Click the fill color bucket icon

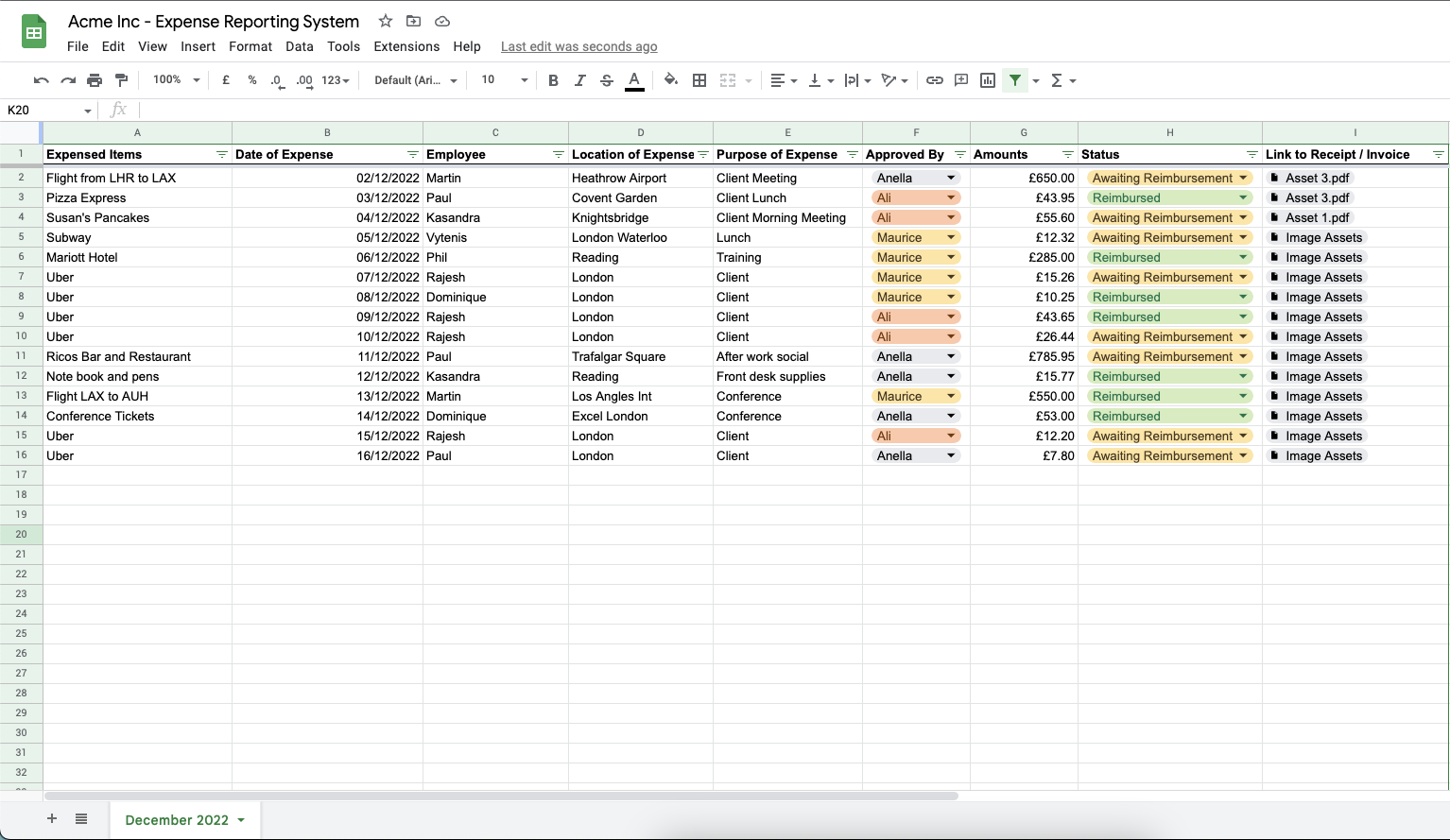(x=670, y=80)
